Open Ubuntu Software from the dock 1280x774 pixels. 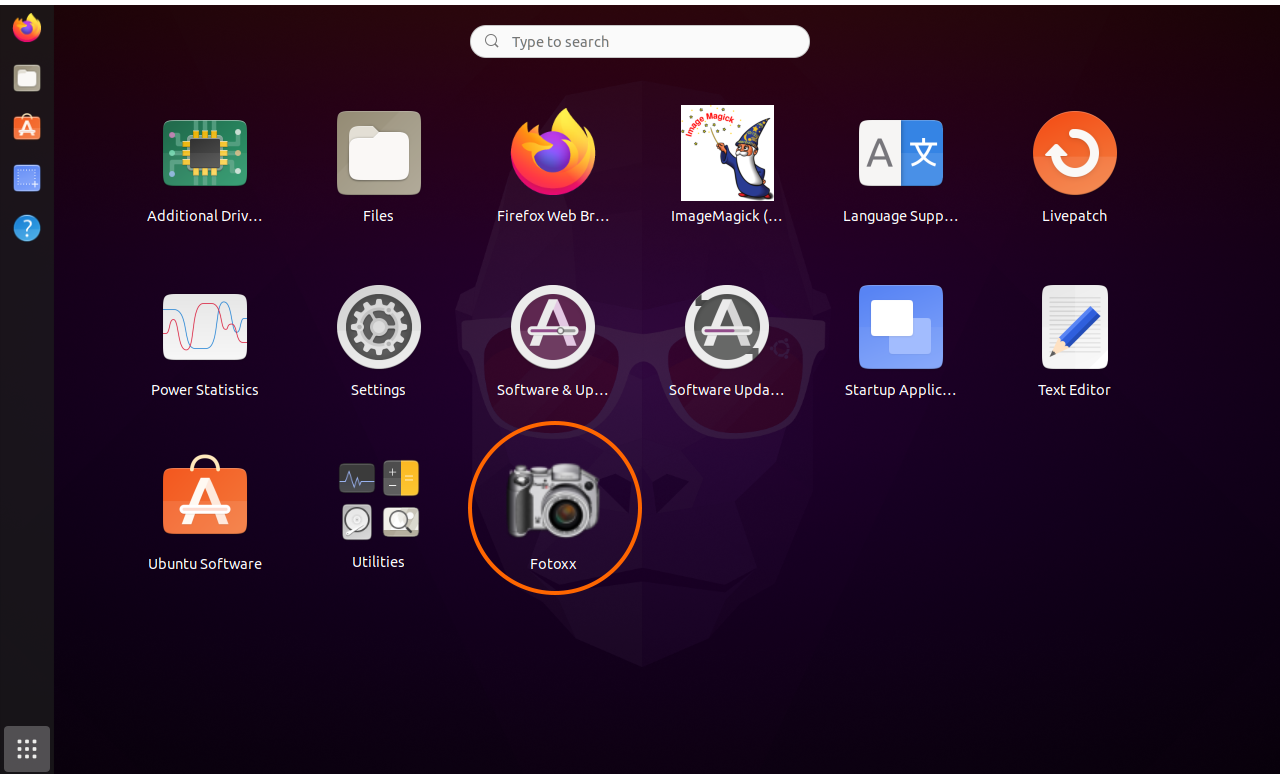pos(27,128)
